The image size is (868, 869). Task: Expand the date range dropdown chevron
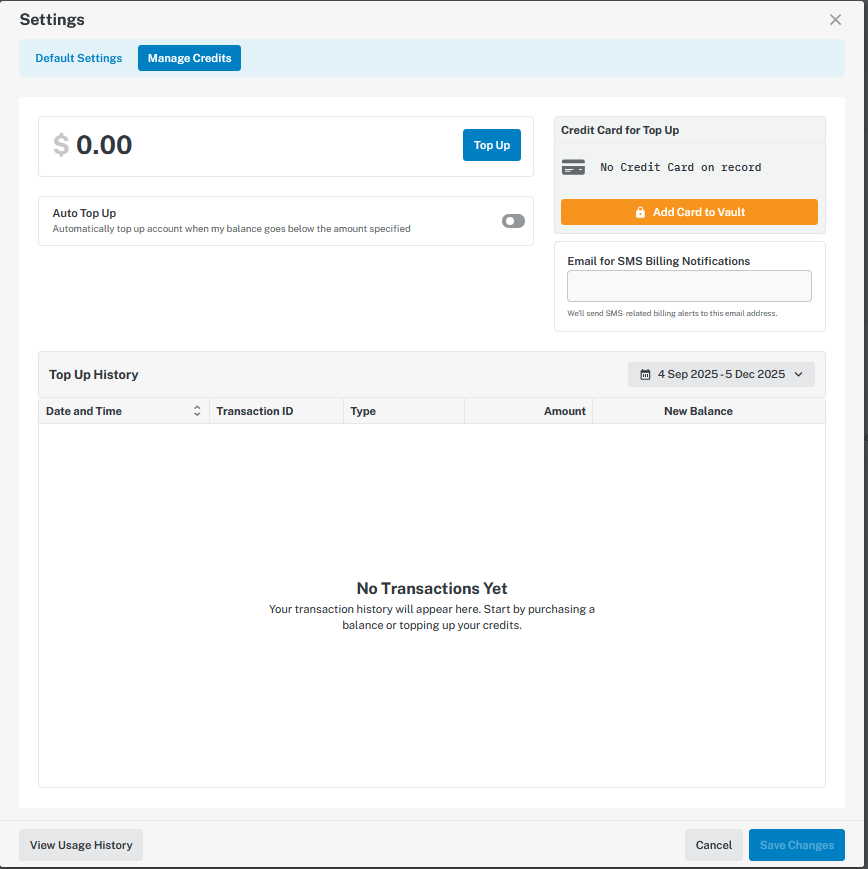click(798, 375)
